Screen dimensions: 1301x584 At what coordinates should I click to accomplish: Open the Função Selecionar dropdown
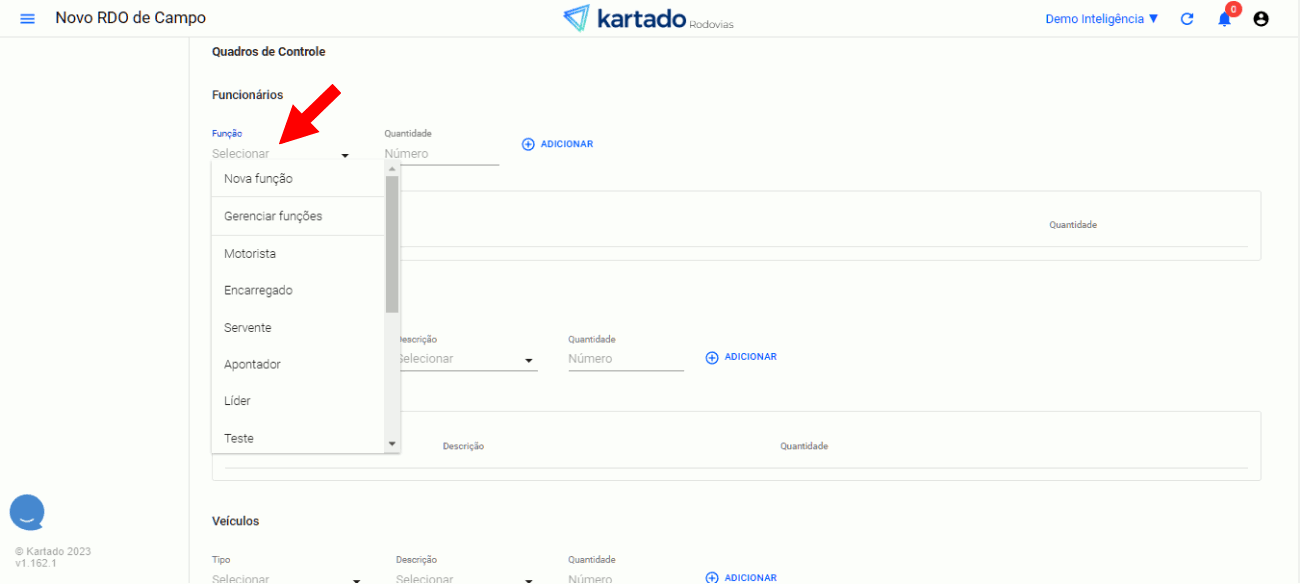tap(280, 154)
